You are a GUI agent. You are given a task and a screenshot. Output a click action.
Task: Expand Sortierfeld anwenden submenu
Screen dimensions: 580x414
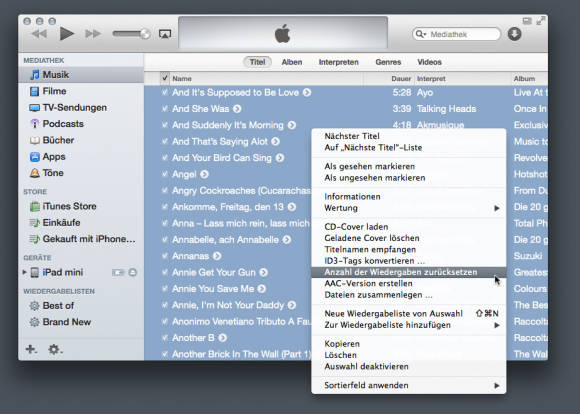coord(408,386)
